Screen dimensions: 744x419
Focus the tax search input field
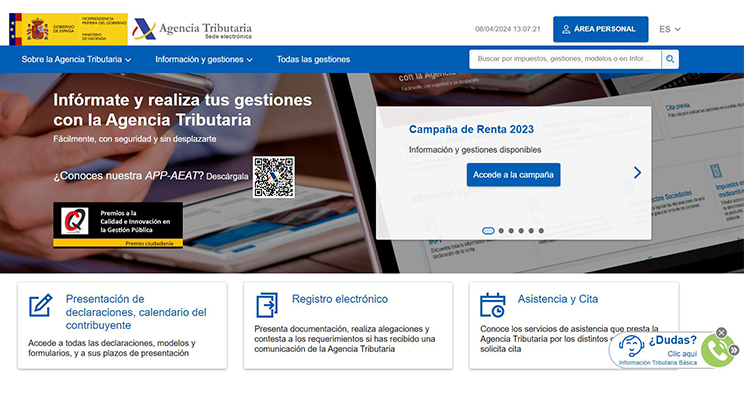pyautogui.click(x=565, y=59)
